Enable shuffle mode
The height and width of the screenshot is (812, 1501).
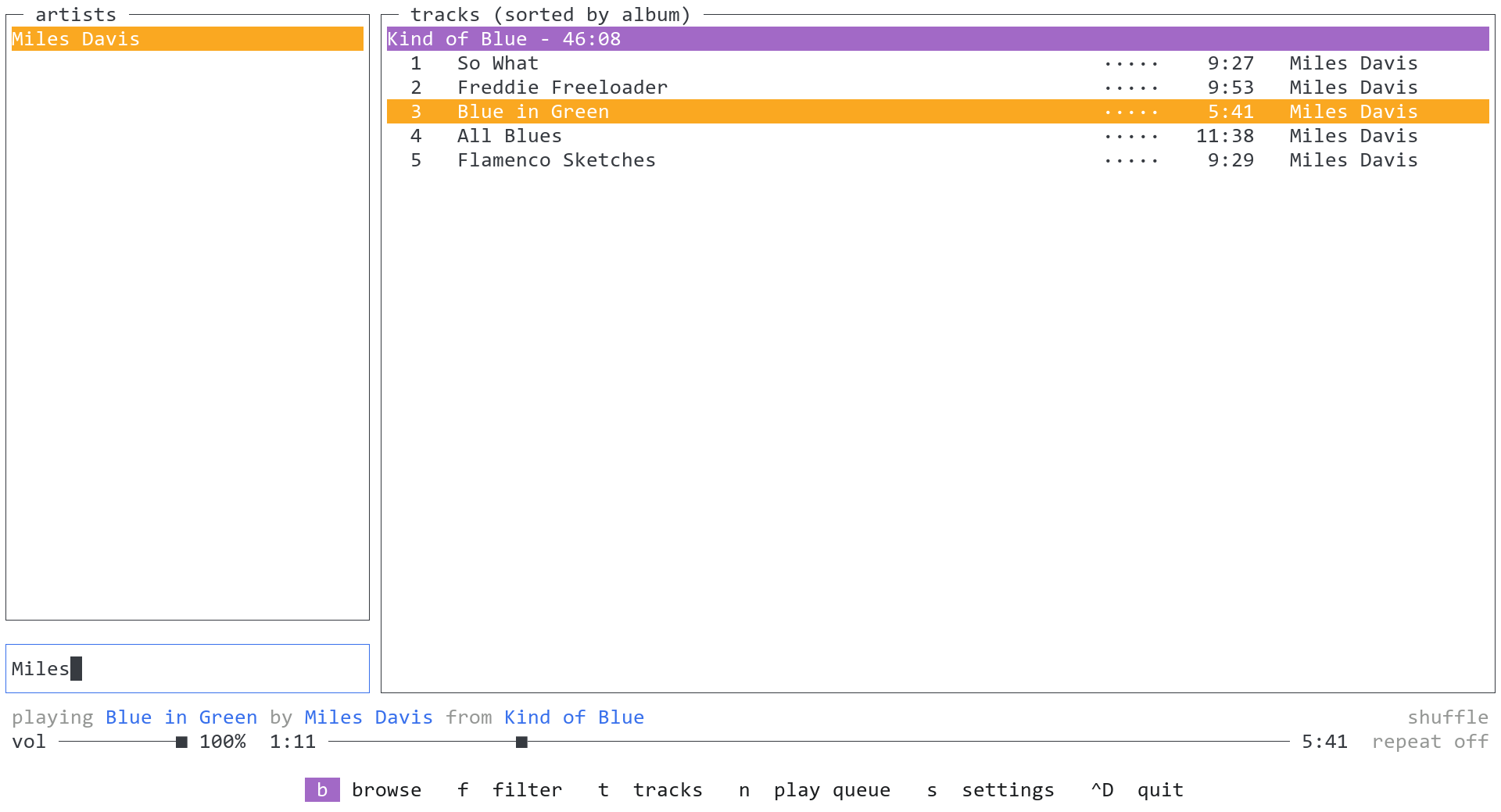1447,717
